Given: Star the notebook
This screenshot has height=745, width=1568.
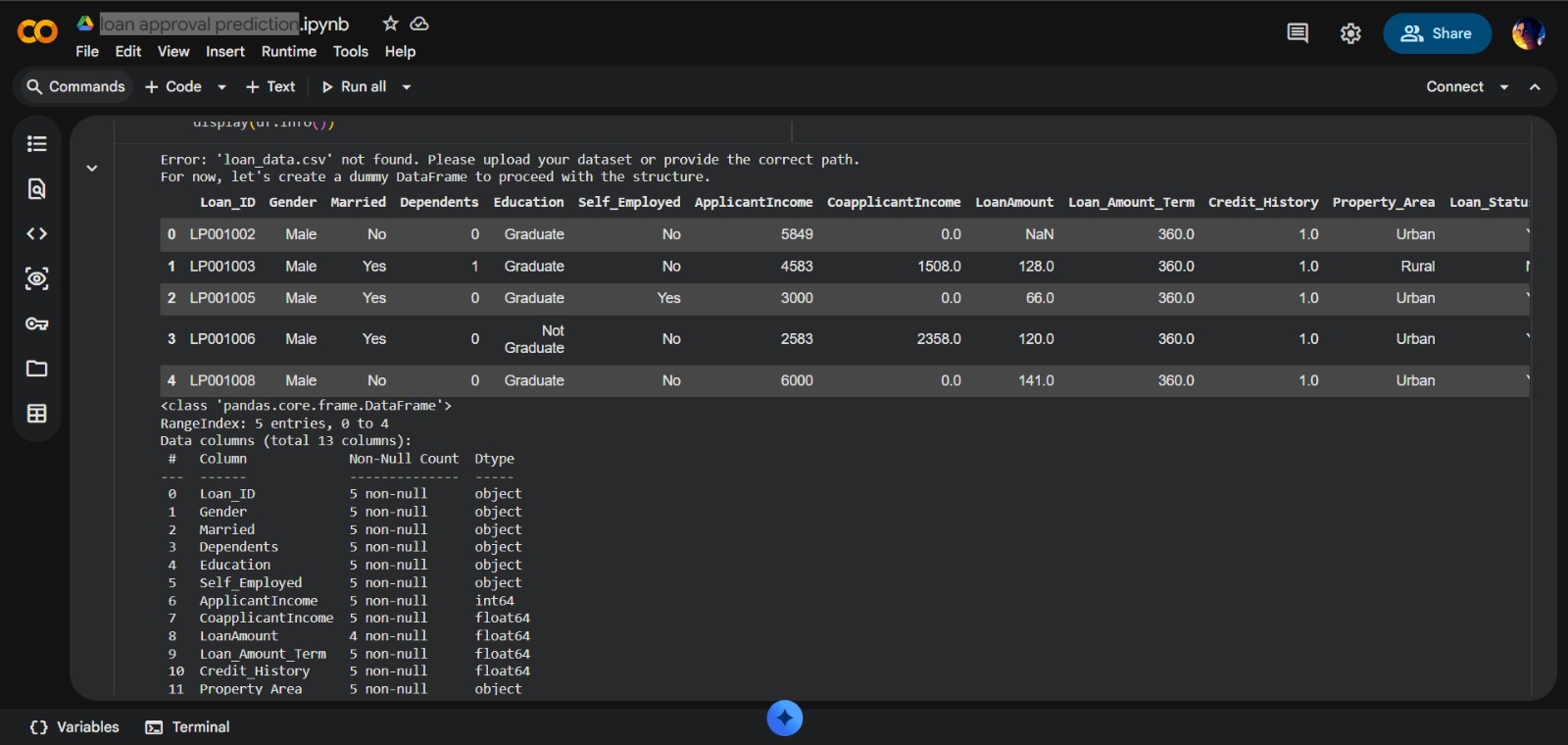Looking at the screenshot, I should pyautogui.click(x=390, y=24).
